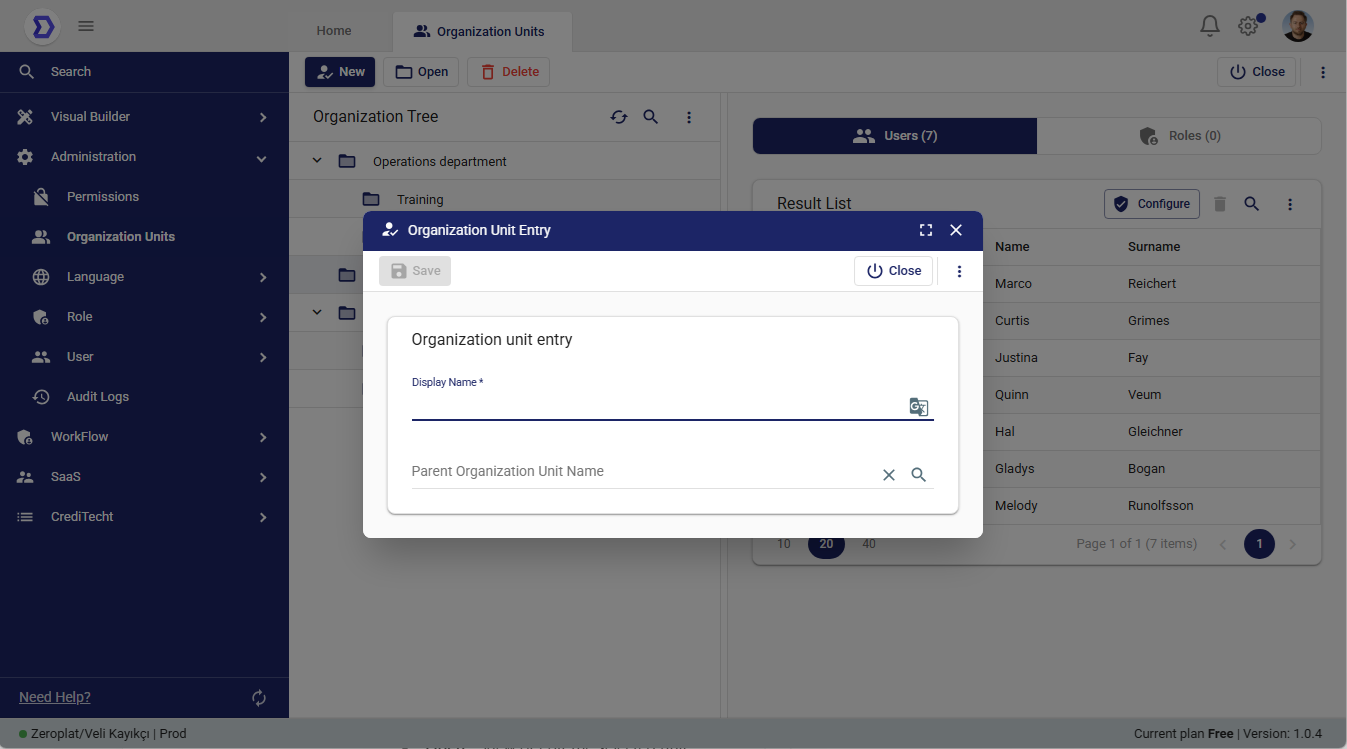Collapse the Operations department tree node
This screenshot has height=749, width=1347.
pos(317,161)
